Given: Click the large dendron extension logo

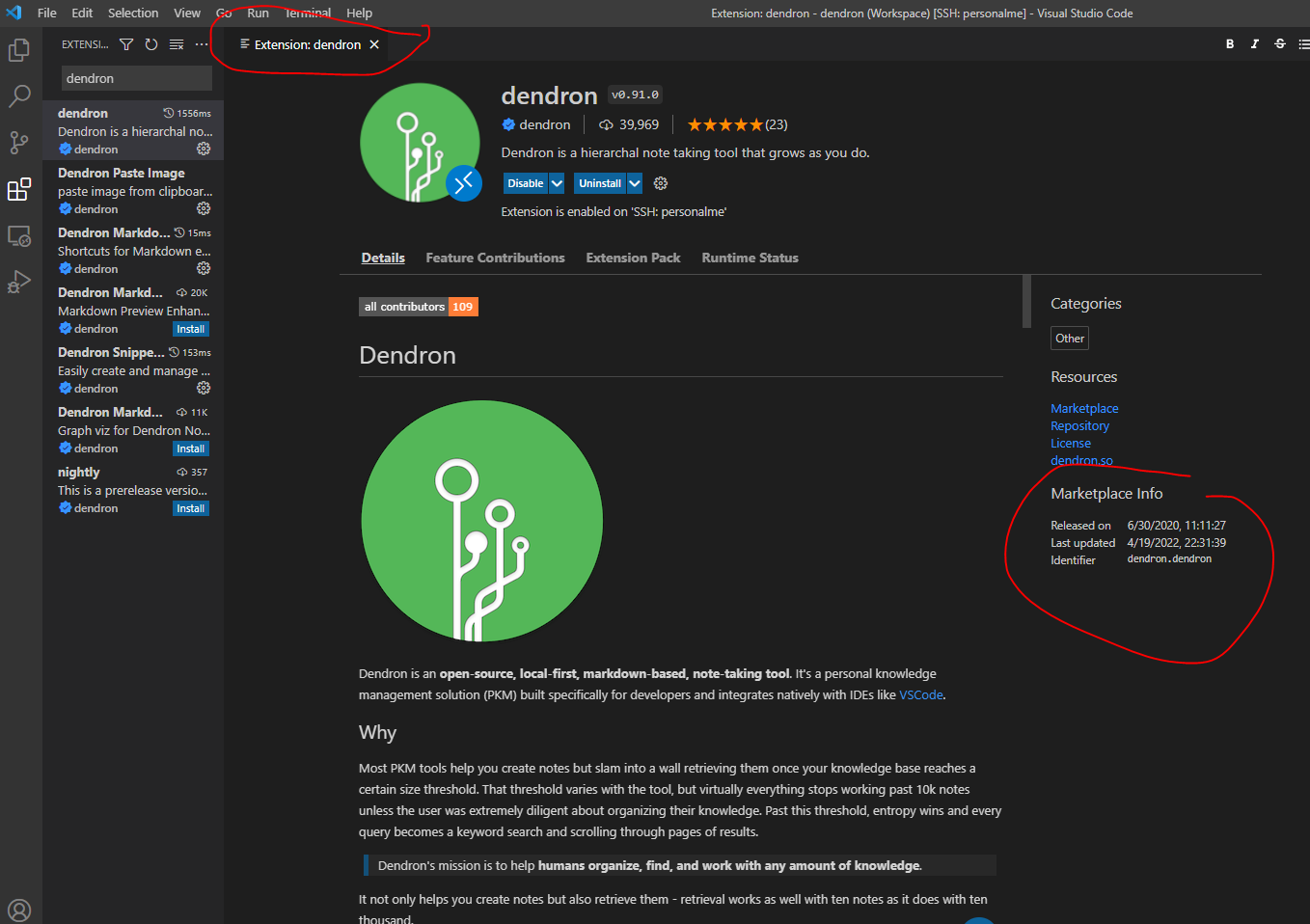Looking at the screenshot, I should pos(421,143).
